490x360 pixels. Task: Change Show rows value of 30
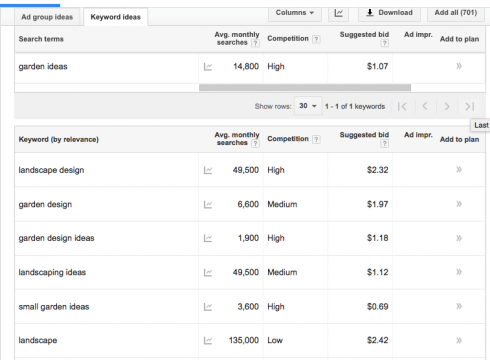click(308, 106)
